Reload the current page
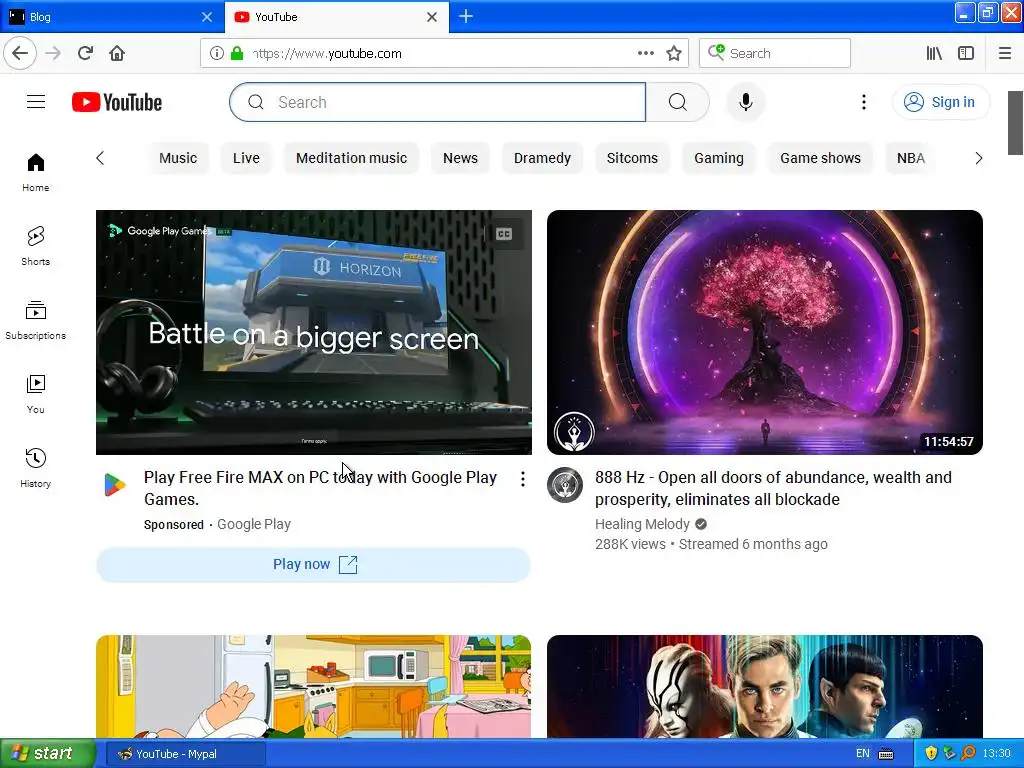1024x768 pixels. coord(85,53)
